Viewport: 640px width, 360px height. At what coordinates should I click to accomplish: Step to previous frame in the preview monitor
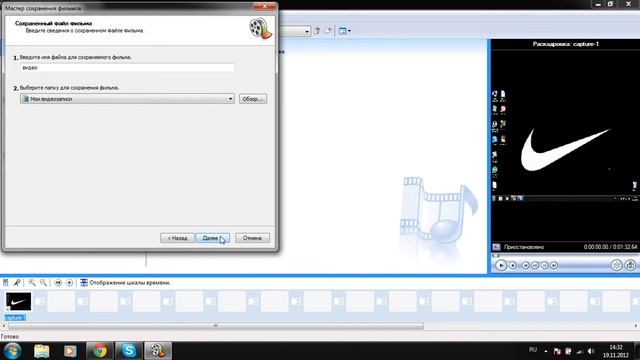click(x=535, y=265)
